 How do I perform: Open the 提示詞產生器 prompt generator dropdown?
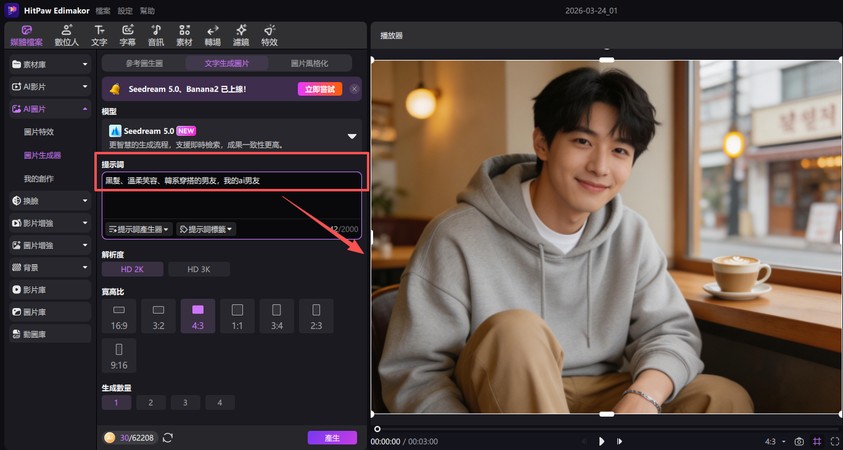pos(139,229)
